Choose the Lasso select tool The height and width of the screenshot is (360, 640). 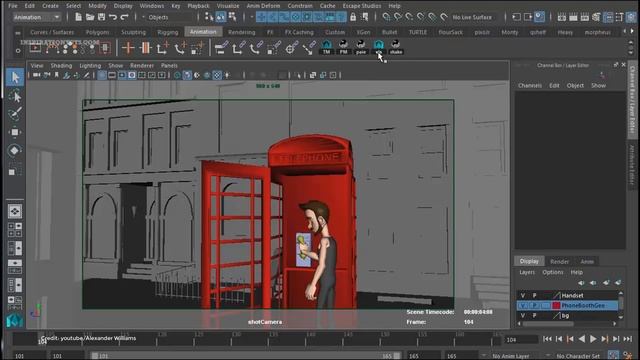coord(15,96)
